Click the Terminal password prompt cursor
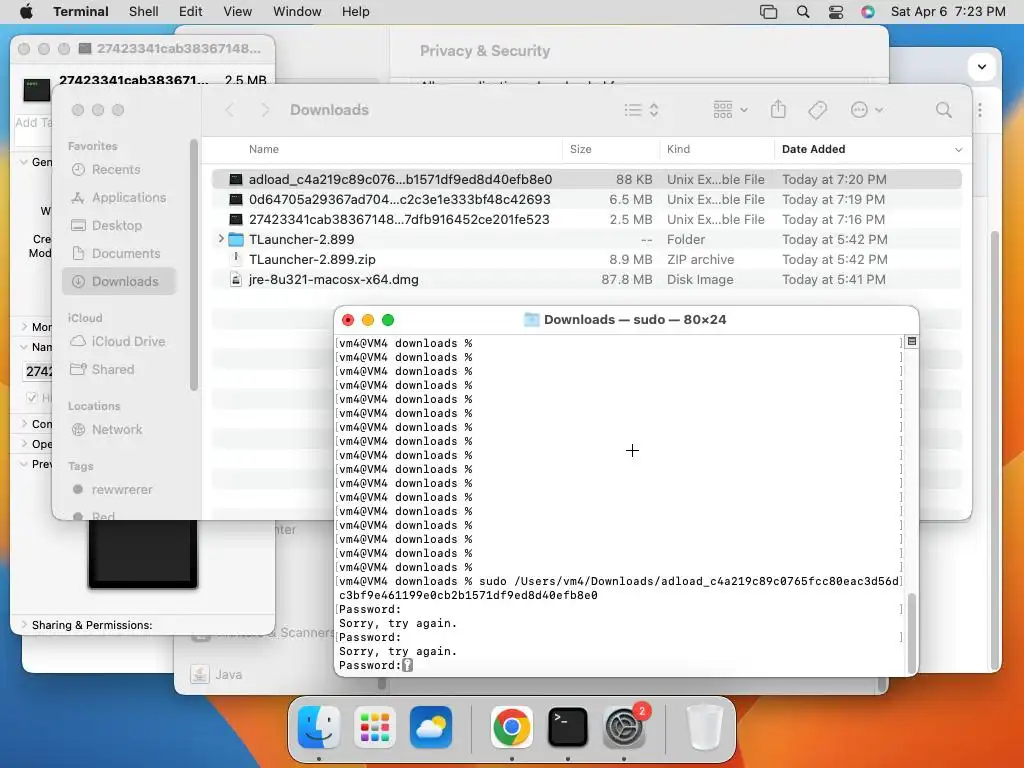Viewport: 1024px width, 768px height. (x=408, y=665)
